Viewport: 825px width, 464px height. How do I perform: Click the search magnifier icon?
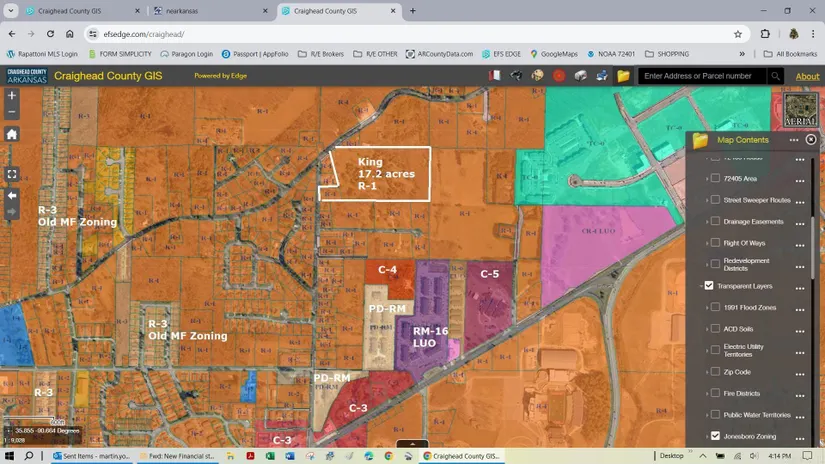click(775, 76)
